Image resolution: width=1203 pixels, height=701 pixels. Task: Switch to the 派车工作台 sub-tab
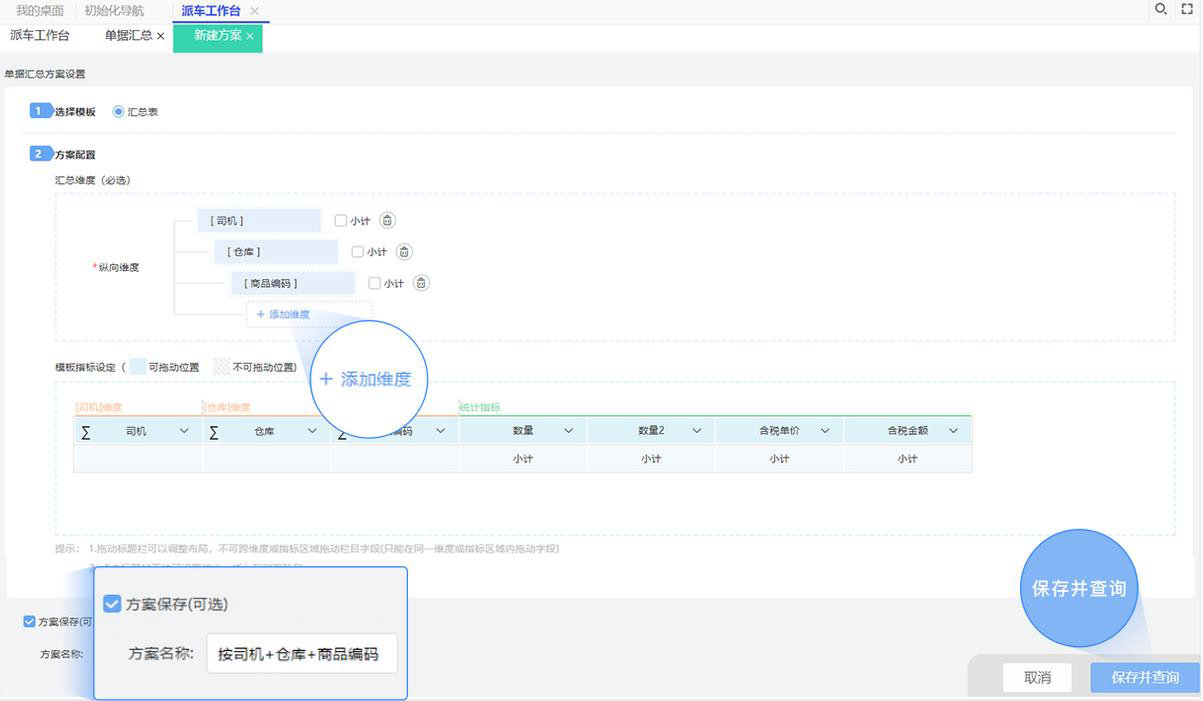point(40,35)
